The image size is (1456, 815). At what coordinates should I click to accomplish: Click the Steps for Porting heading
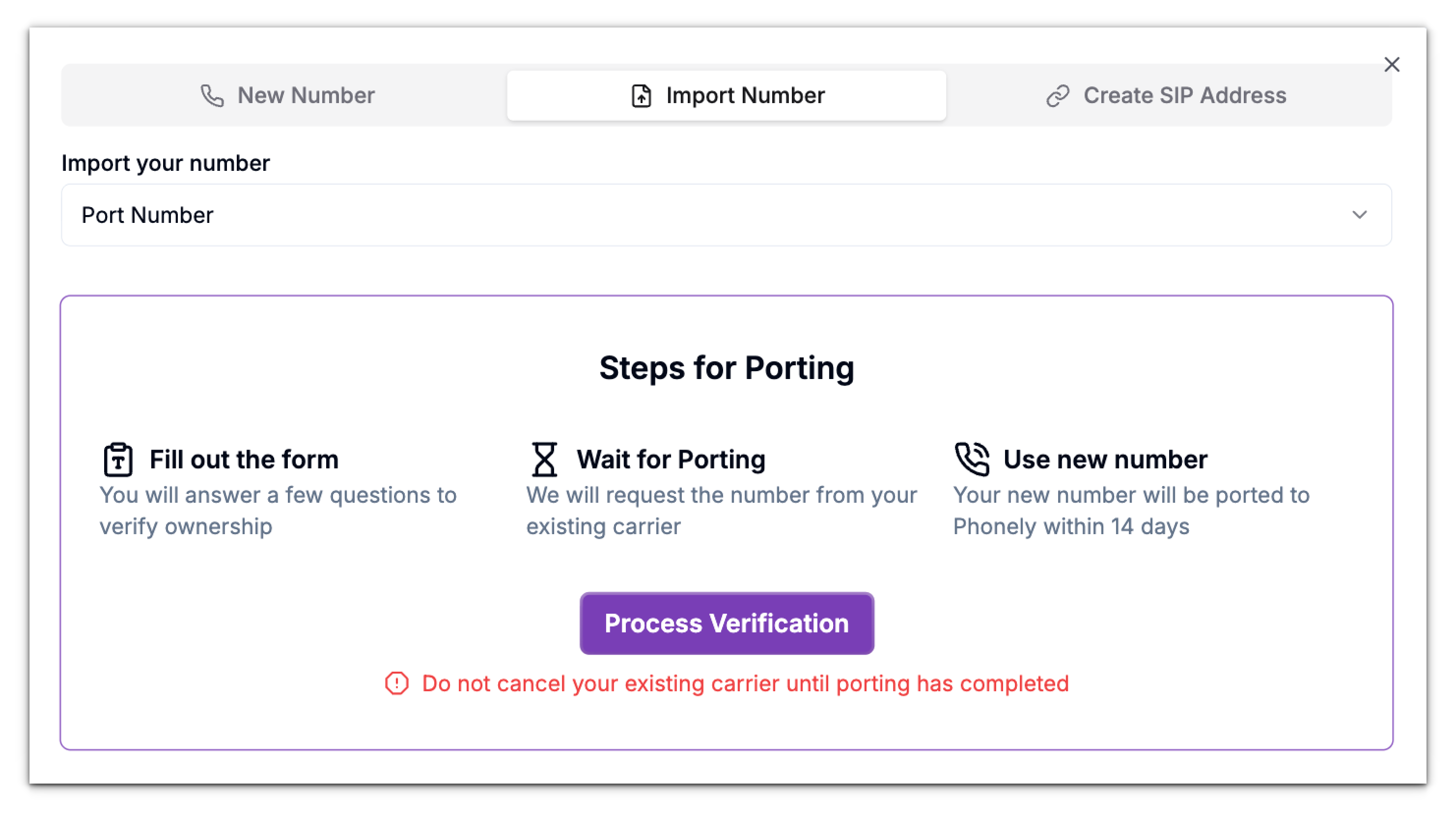(727, 368)
